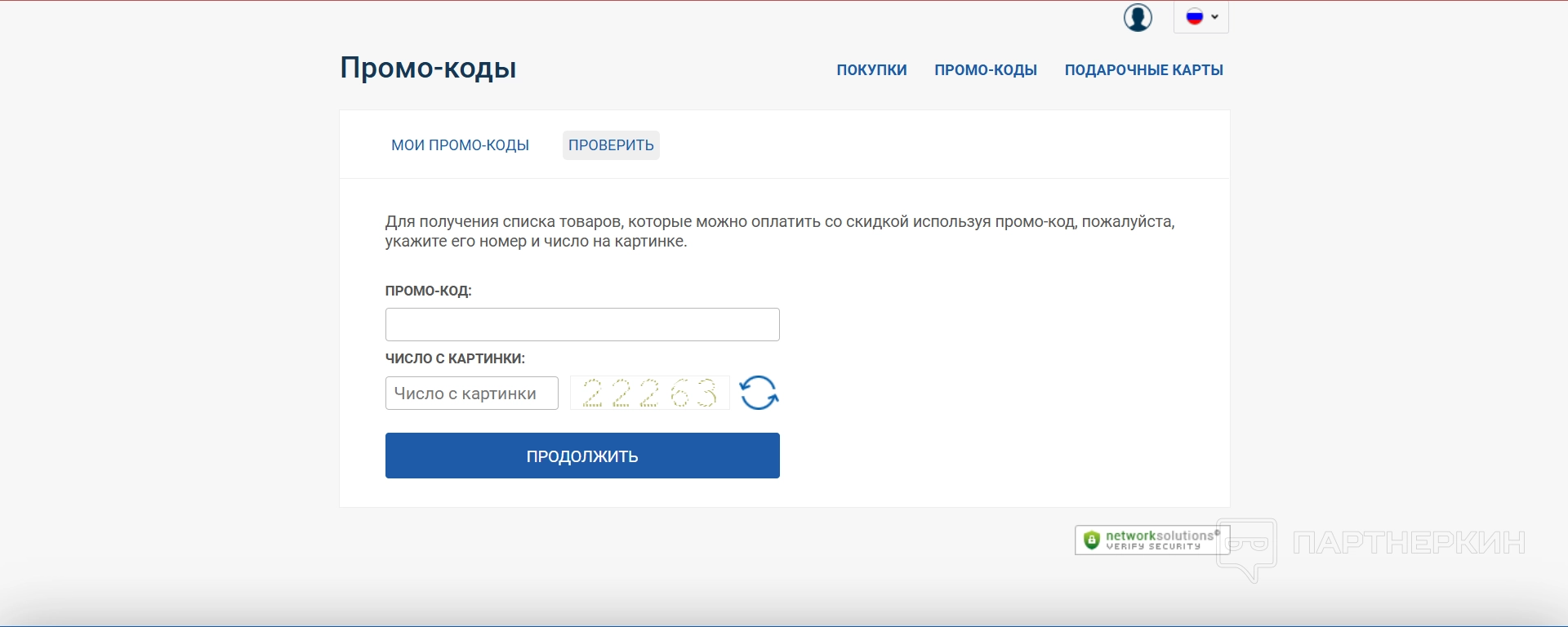Click the Промо-коды page heading
Screen dimensions: 1568x627
[x=428, y=68]
